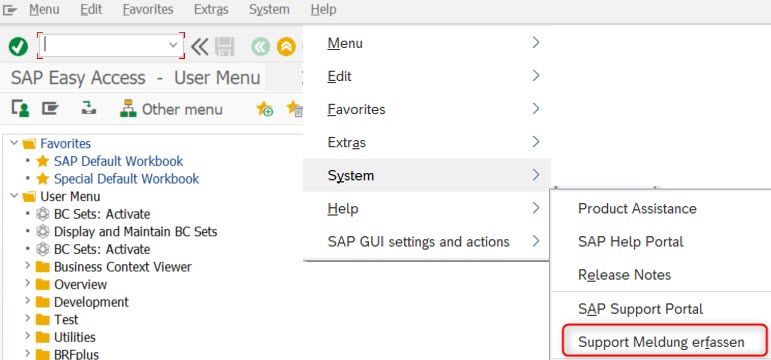Select Display and Maintain BC Sets entry
The image size is (771, 360).
tap(136, 232)
